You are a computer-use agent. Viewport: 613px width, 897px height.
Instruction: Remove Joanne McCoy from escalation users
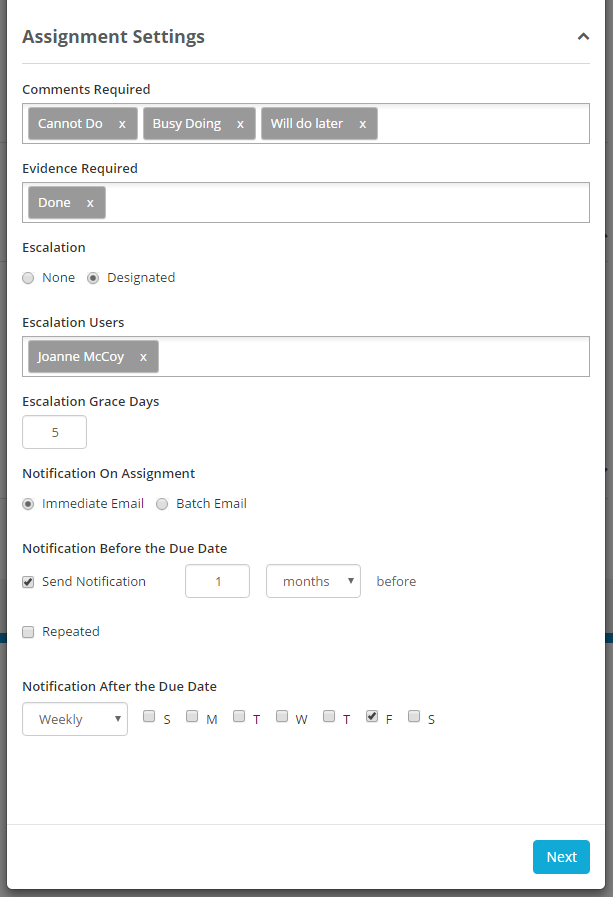pyautogui.click(x=143, y=357)
